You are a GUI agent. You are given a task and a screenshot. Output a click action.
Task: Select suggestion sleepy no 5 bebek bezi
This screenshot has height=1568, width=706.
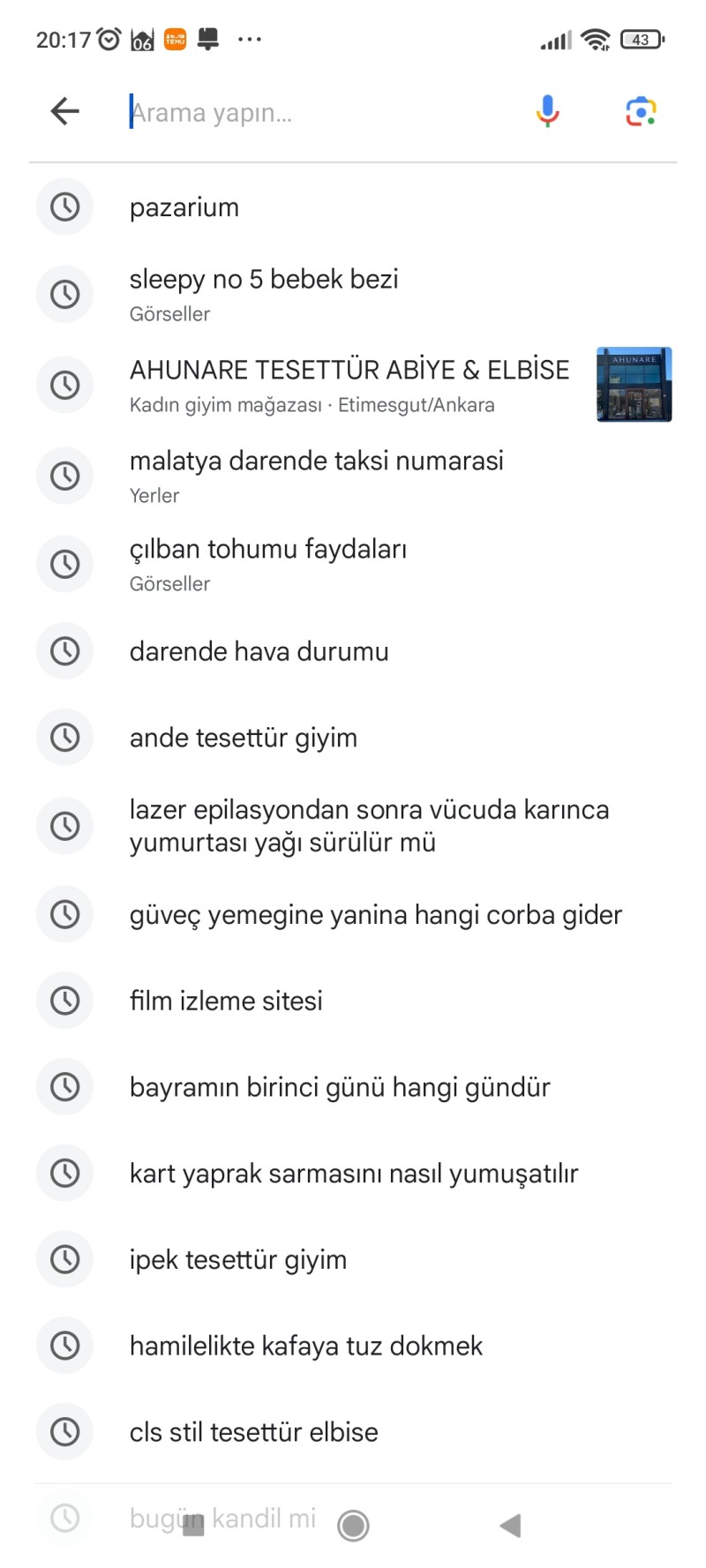click(353, 295)
